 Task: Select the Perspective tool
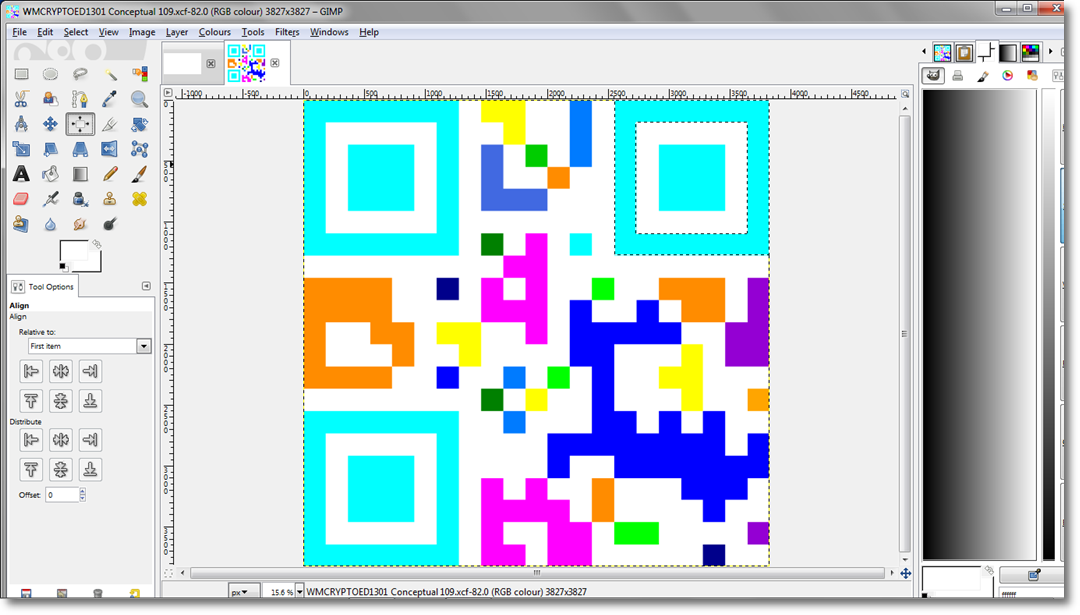tap(80, 149)
